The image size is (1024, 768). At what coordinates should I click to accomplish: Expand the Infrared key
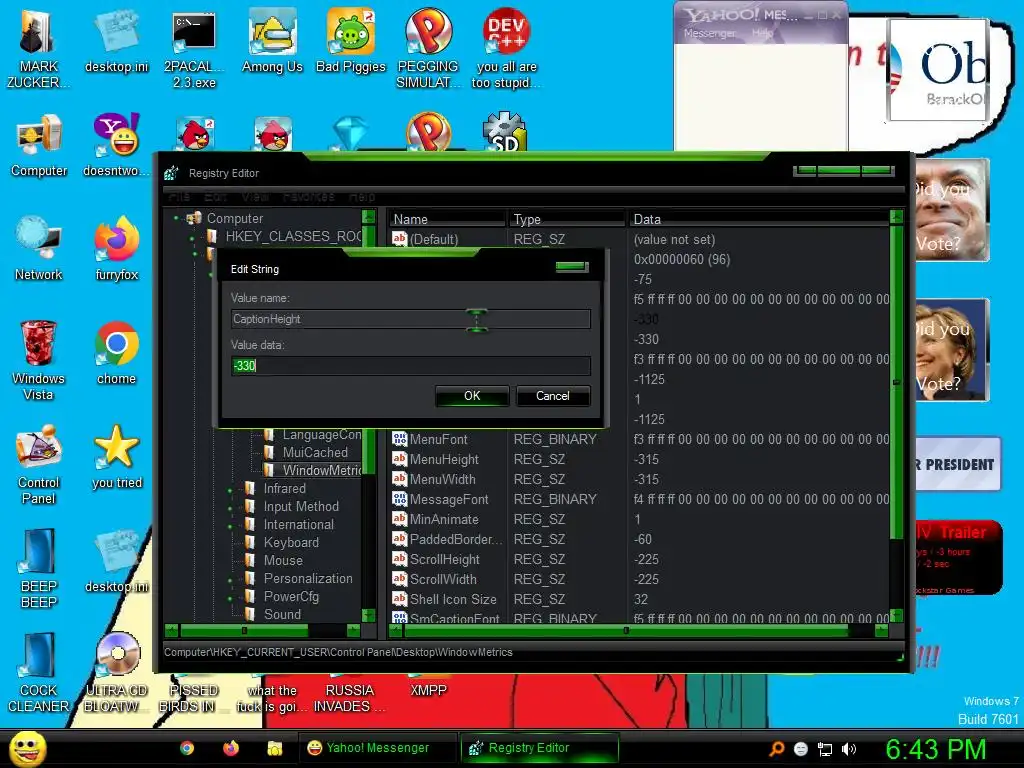click(230, 489)
